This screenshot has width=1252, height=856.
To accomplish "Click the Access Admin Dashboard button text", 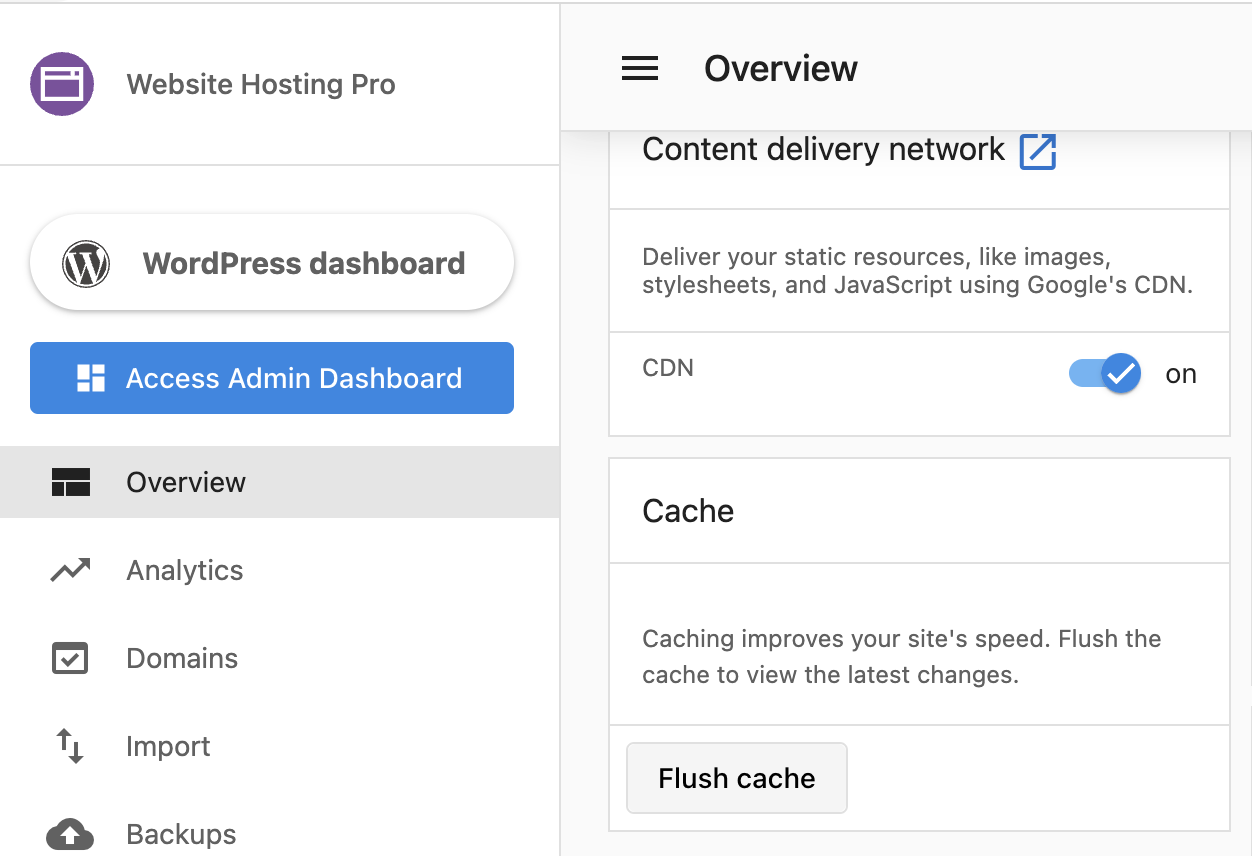I will [294, 379].
